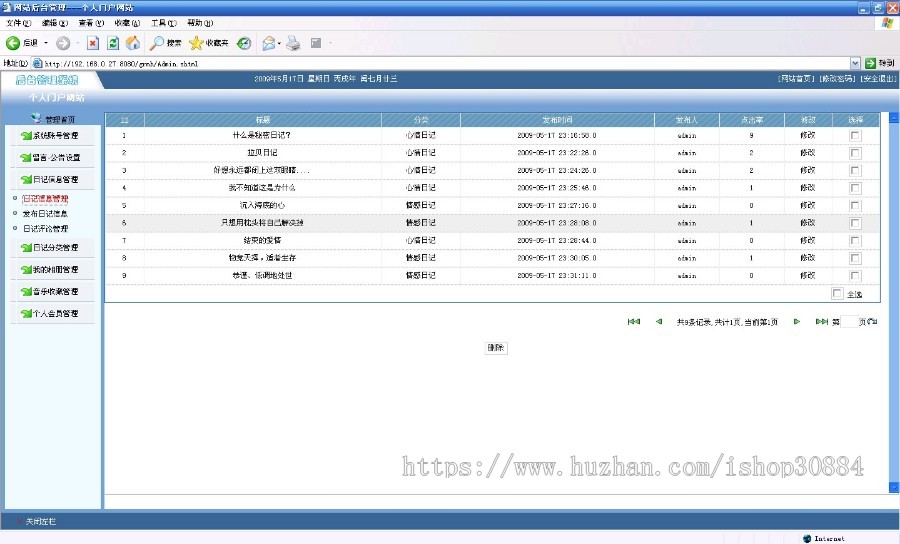The width and height of the screenshot is (900, 544).
Task: Click the Internet zone globe in status bar
Action: [807, 538]
